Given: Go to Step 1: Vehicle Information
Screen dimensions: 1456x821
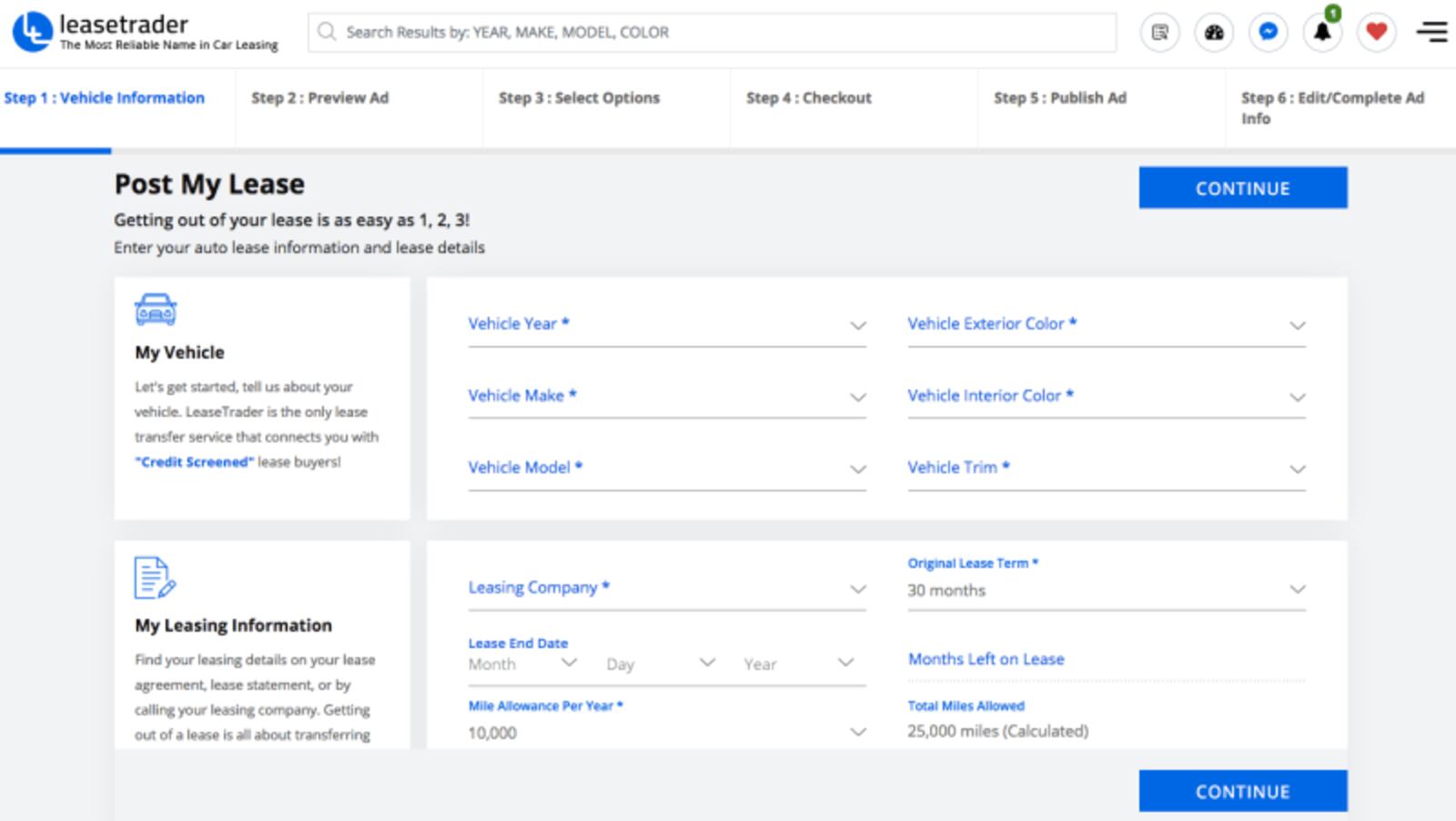Looking at the screenshot, I should 105,97.
